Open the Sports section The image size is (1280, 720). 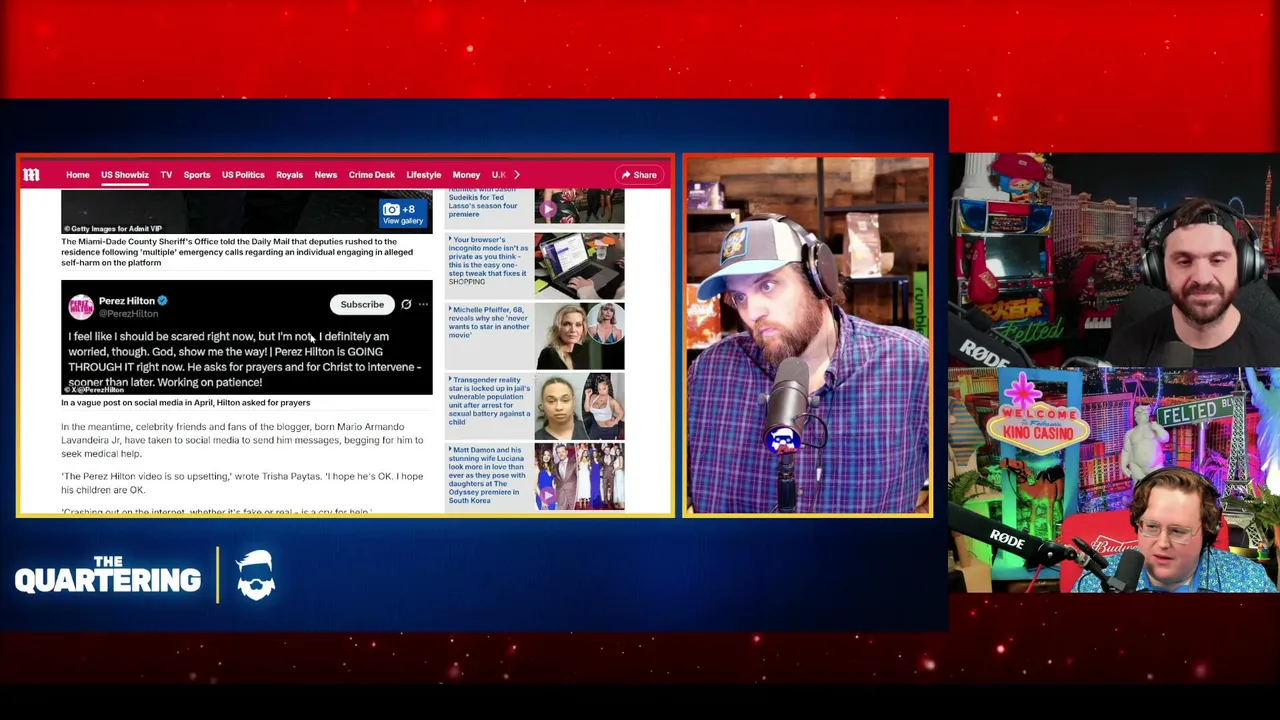click(x=197, y=175)
